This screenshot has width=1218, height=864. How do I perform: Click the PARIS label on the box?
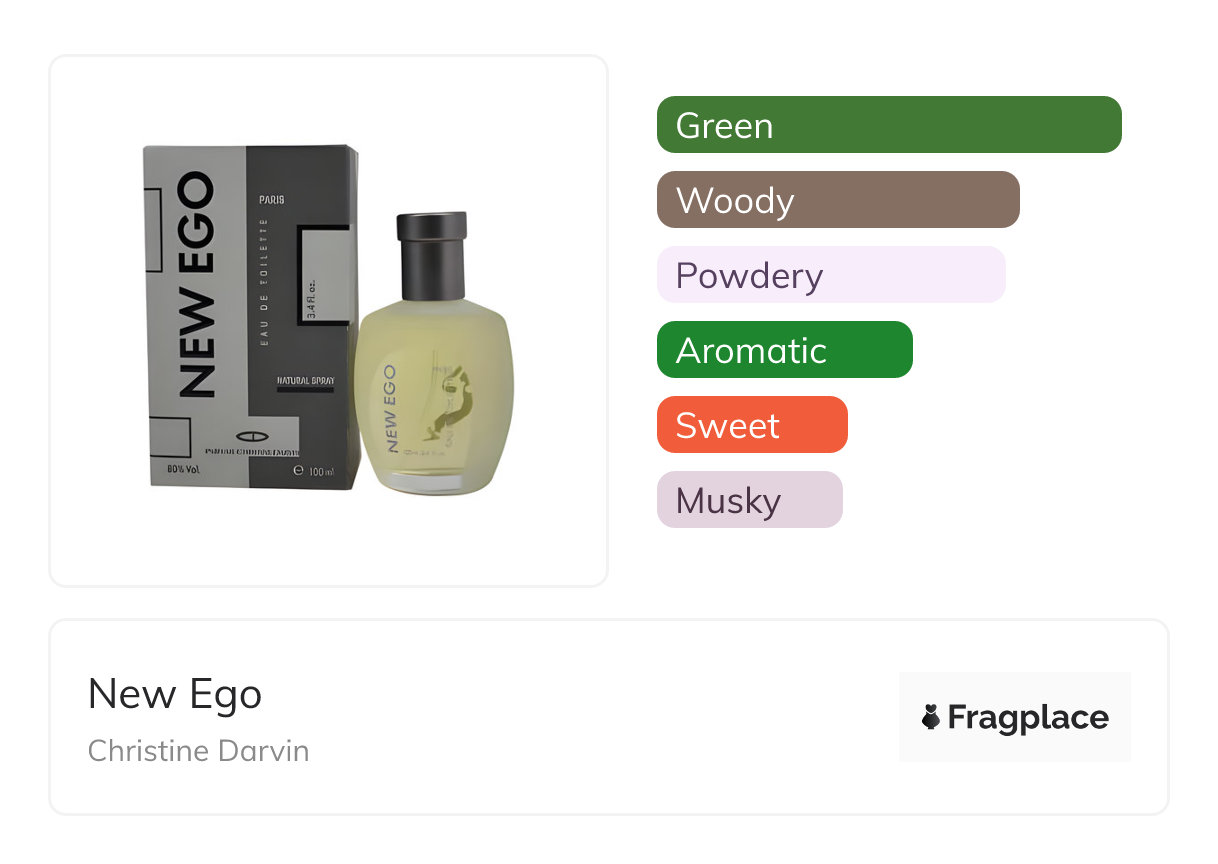coord(272,200)
